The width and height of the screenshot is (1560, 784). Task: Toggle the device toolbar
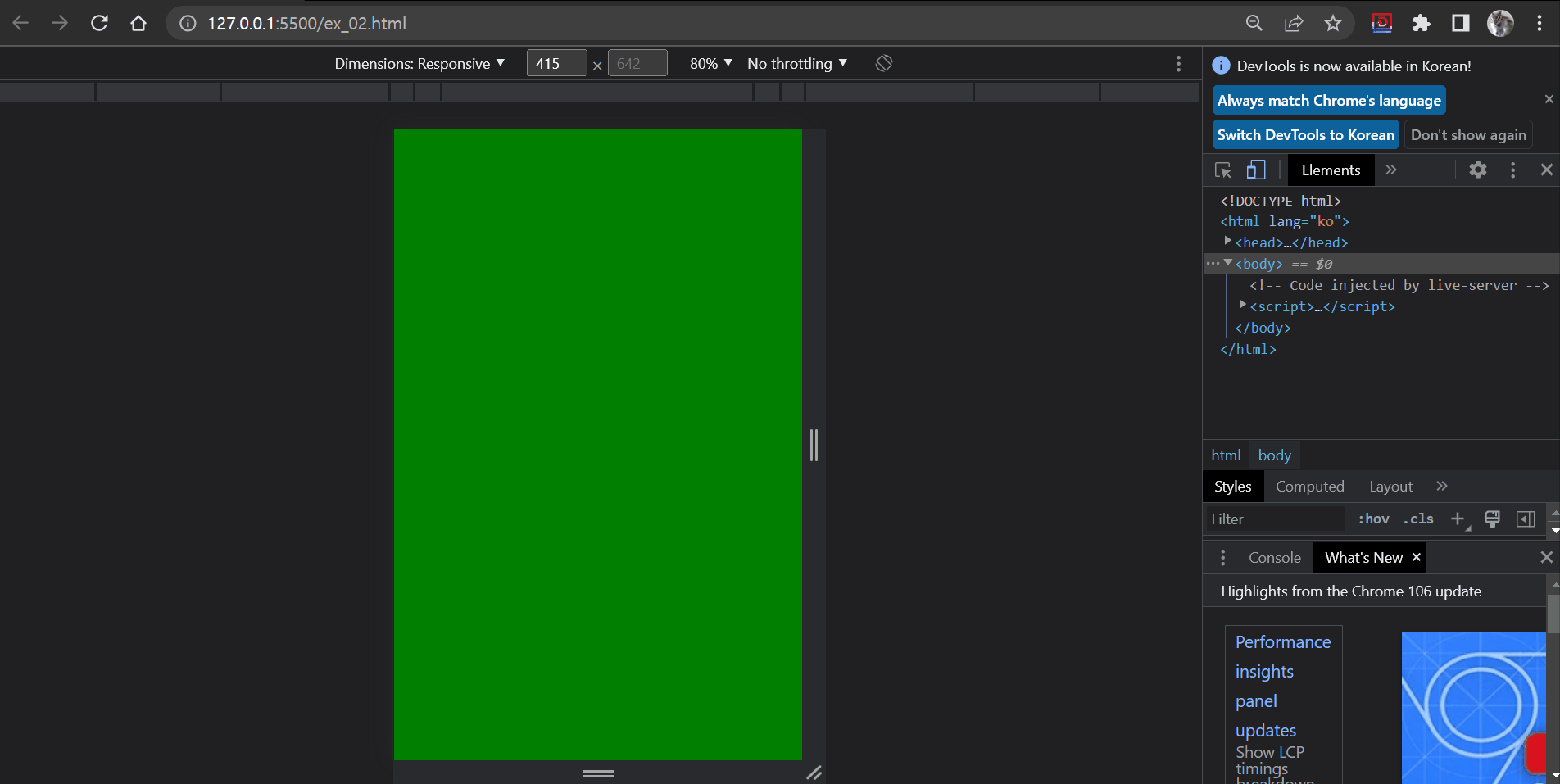(x=1256, y=170)
